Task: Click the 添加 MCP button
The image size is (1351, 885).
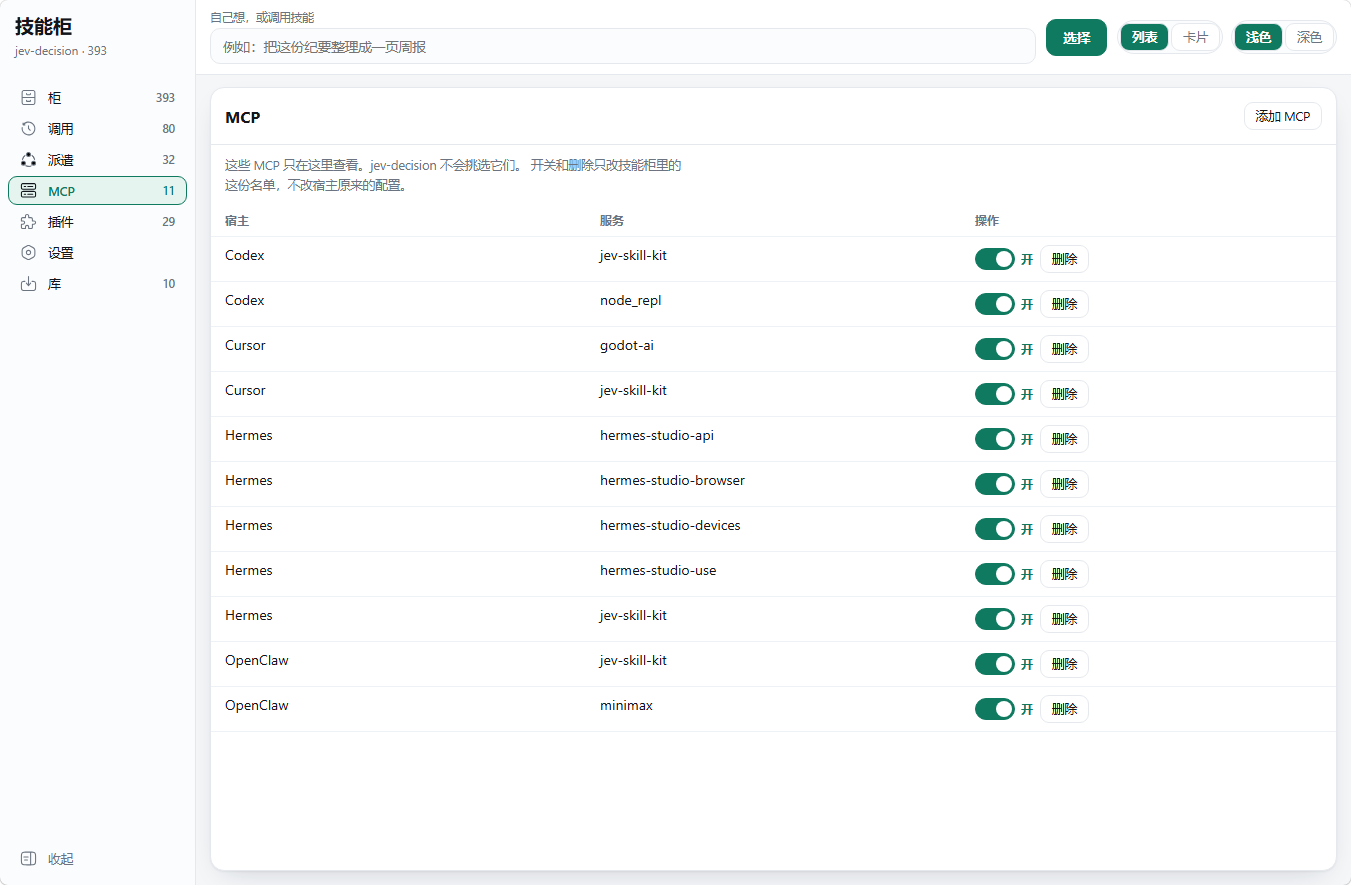Action: (x=1283, y=116)
